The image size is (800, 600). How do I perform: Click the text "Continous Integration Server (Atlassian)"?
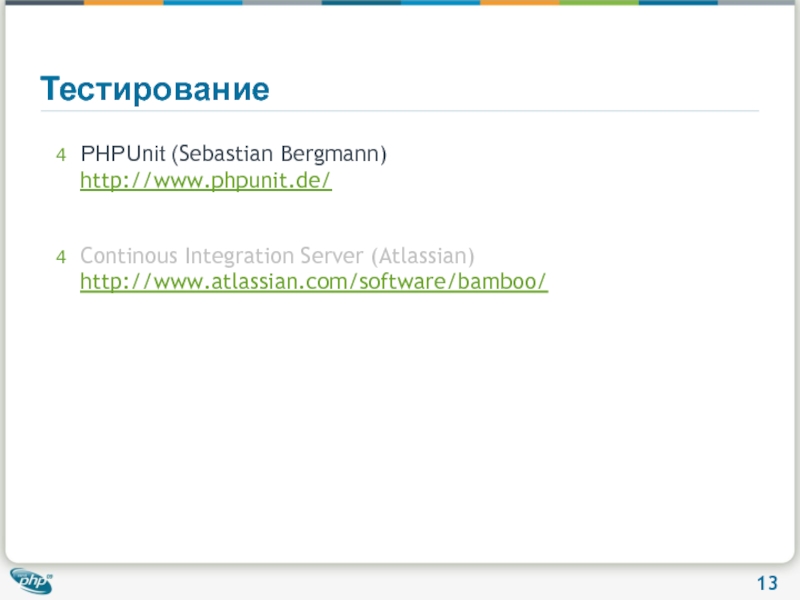click(x=277, y=256)
